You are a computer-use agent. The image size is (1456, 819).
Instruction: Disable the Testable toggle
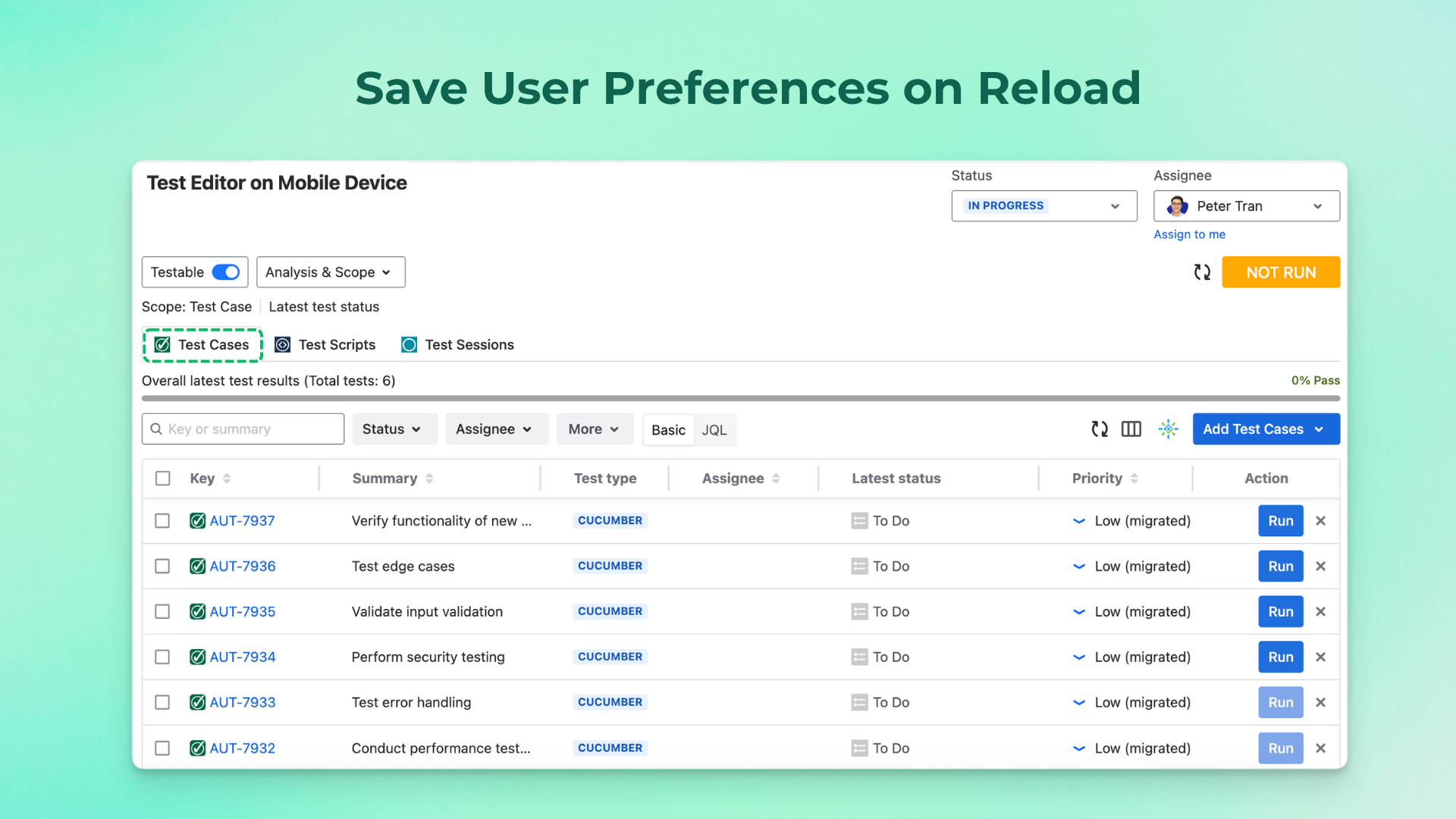tap(225, 271)
